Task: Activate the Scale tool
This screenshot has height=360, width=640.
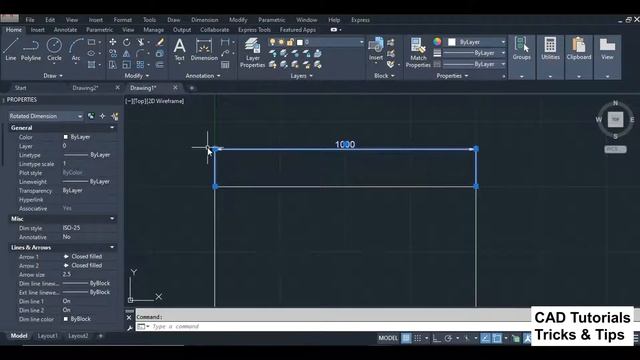Action: pos(127,64)
